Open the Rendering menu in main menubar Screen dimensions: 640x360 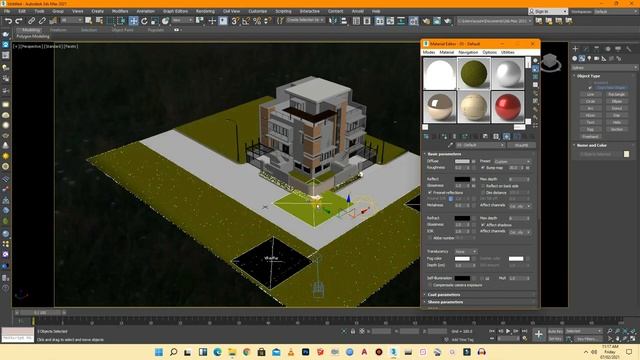point(205,11)
